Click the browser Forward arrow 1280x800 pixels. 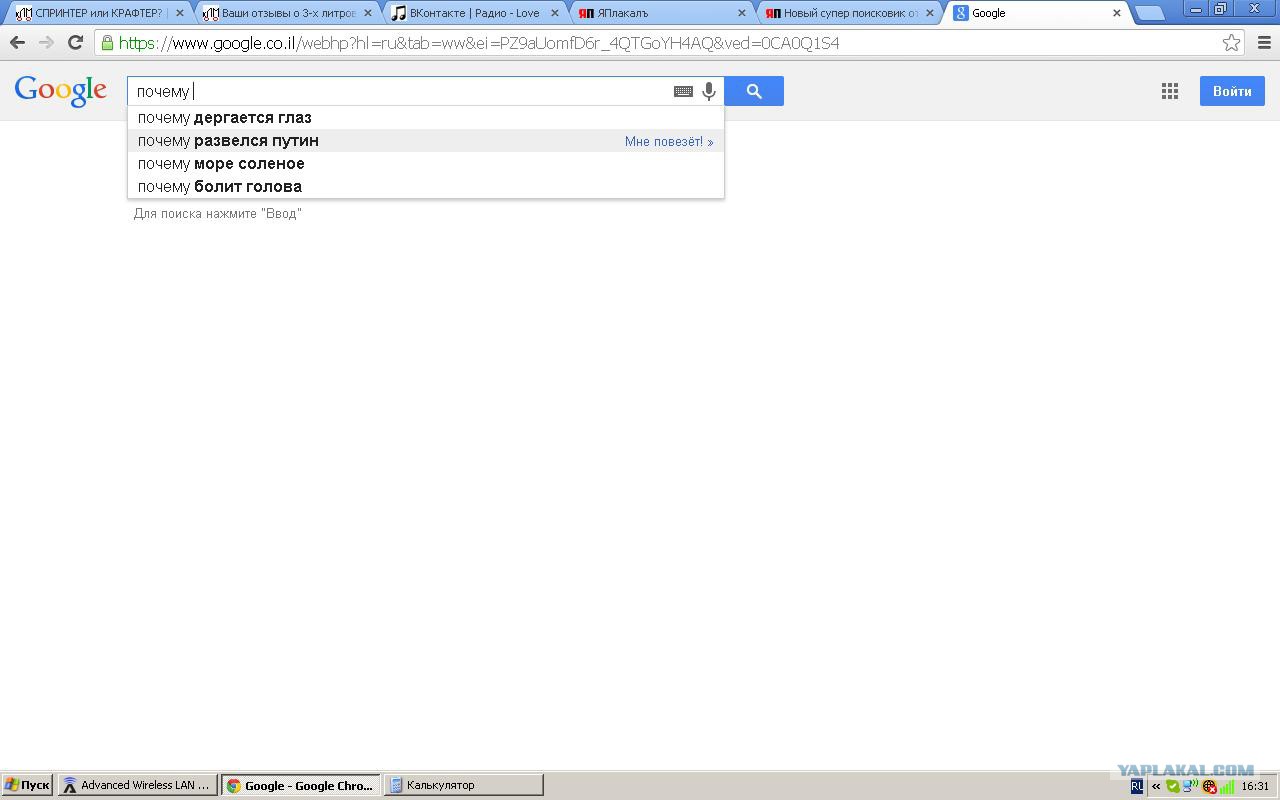tap(46, 43)
